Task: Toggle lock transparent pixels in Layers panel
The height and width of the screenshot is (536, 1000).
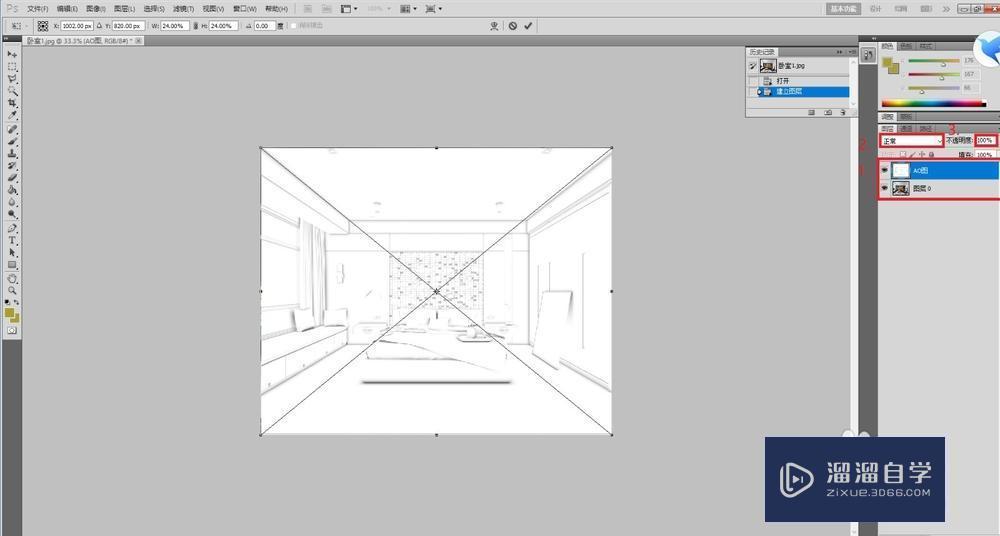Action: 902,154
